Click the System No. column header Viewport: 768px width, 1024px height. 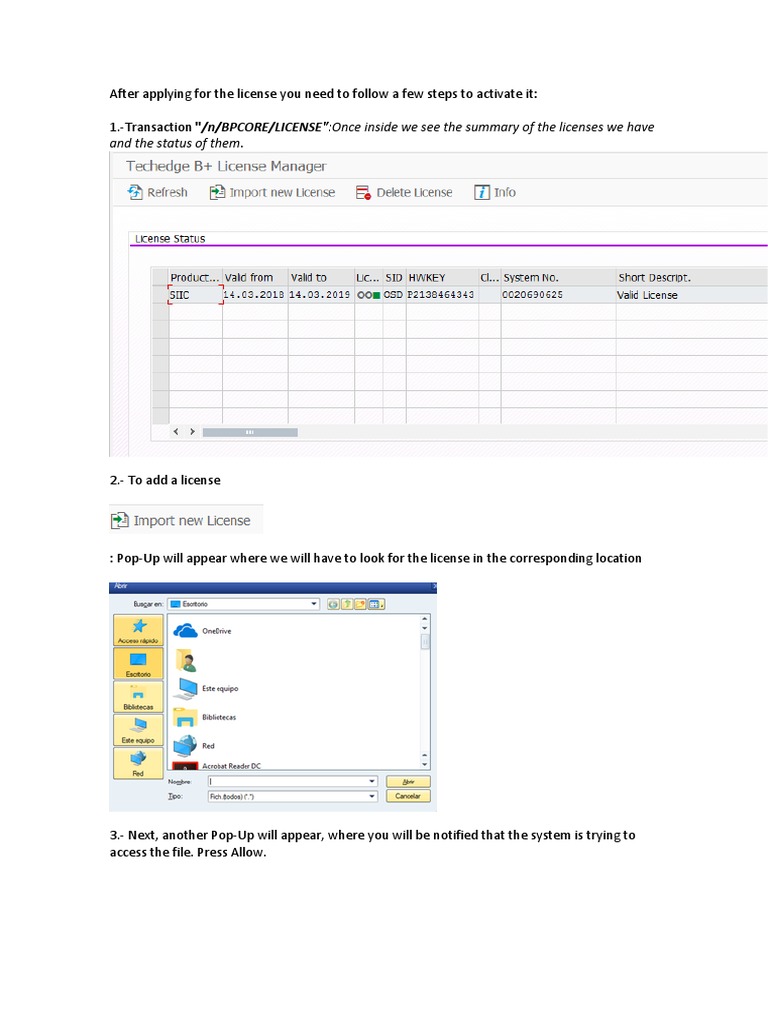(558, 277)
